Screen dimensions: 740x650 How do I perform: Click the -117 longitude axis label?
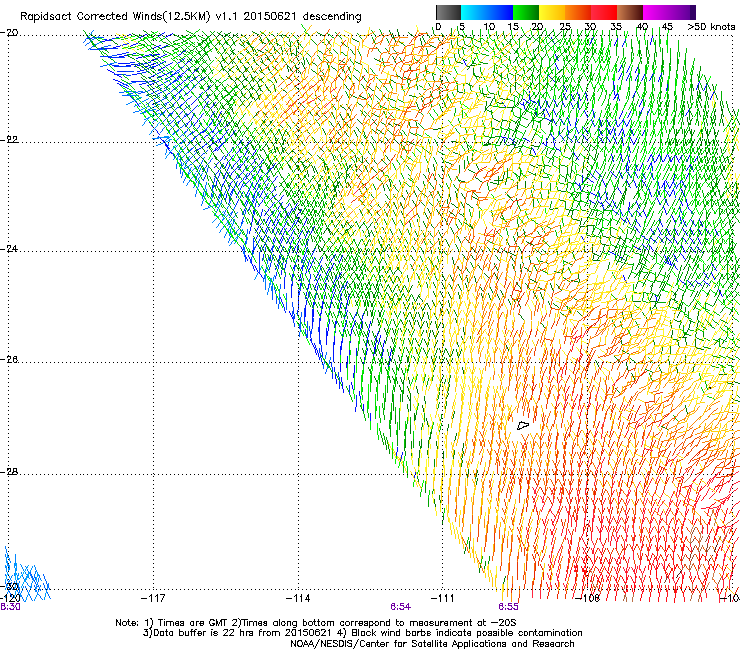[x=153, y=599]
